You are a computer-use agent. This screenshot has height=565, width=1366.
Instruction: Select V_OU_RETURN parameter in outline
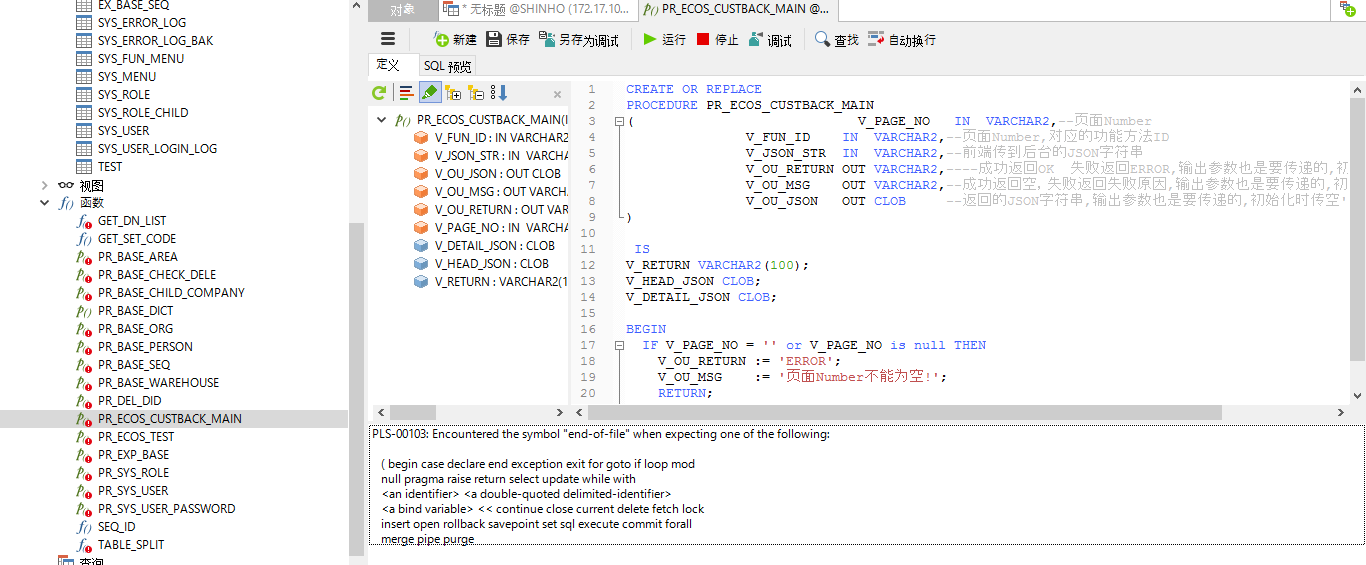[x=490, y=209]
